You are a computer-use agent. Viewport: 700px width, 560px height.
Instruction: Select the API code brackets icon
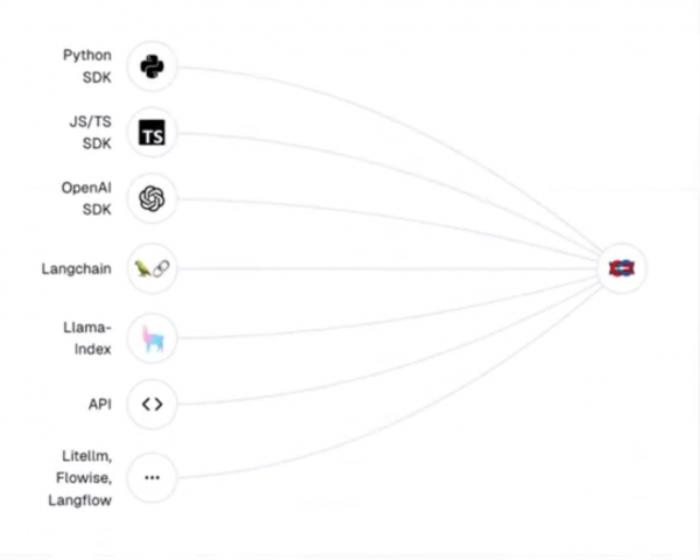tap(152, 404)
